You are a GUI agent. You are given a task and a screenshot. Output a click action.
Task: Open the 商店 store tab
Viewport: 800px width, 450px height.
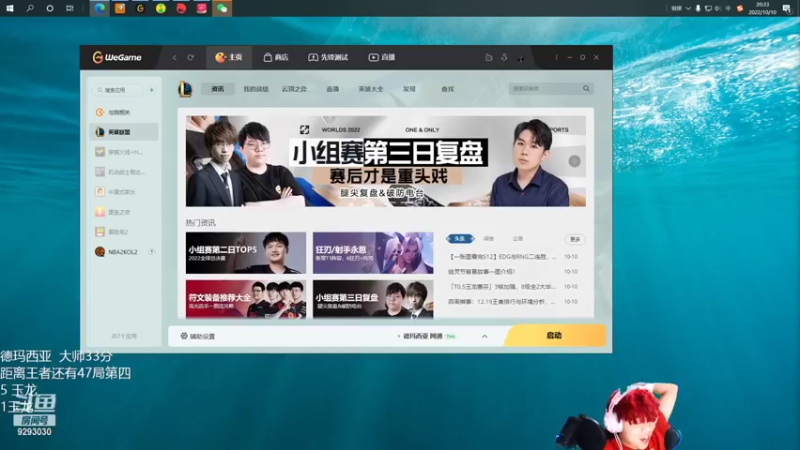pyautogui.click(x=276, y=57)
